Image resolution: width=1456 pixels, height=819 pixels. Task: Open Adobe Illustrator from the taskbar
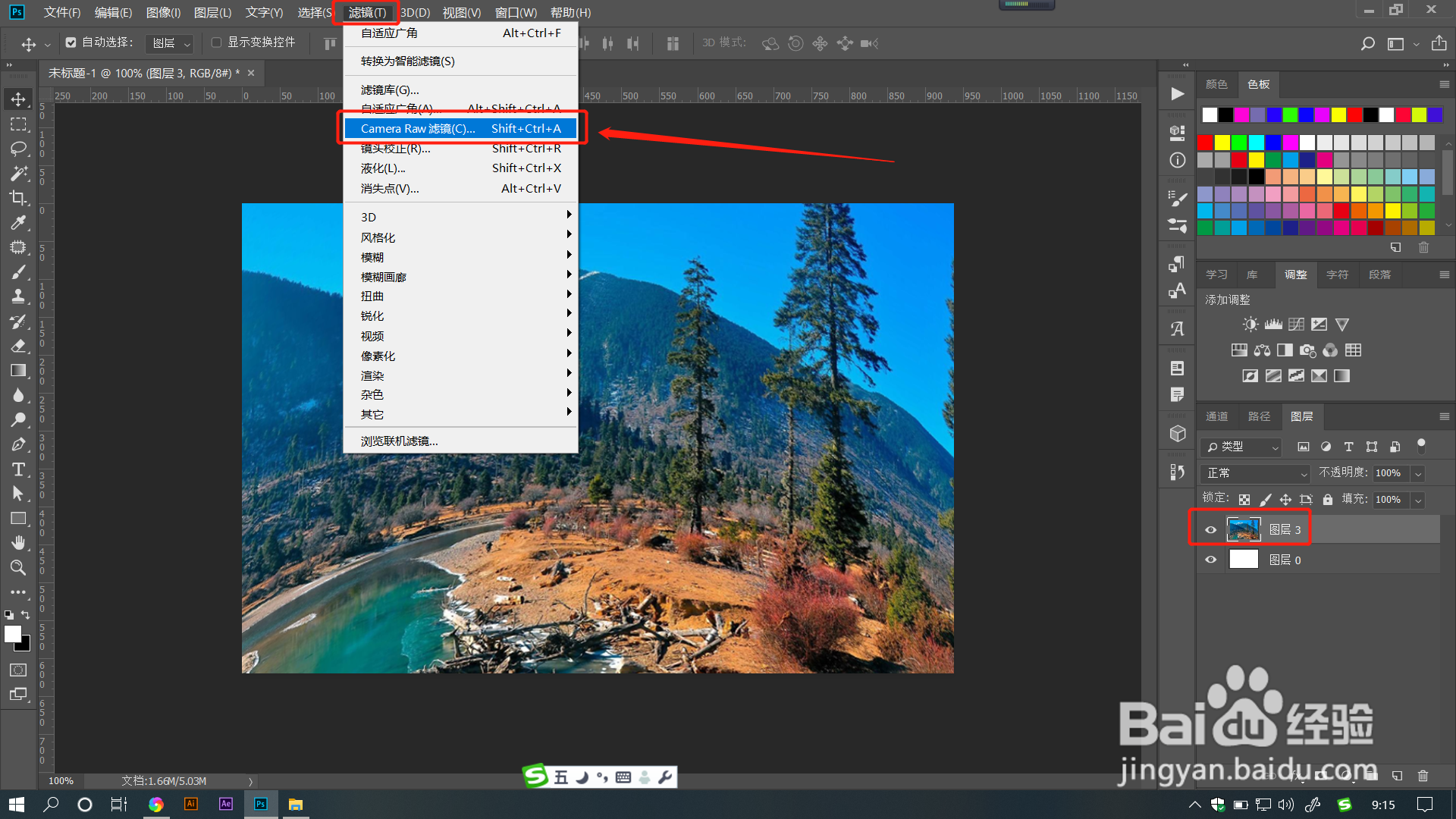pyautogui.click(x=191, y=804)
